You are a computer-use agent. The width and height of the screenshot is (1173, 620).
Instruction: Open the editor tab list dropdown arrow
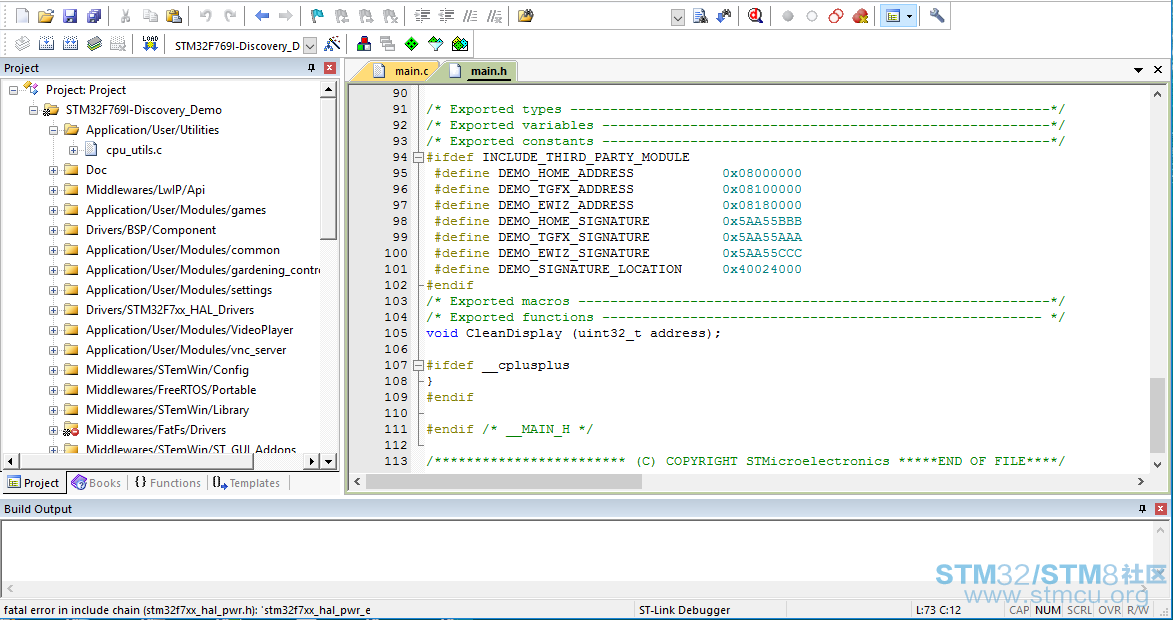click(x=1139, y=70)
